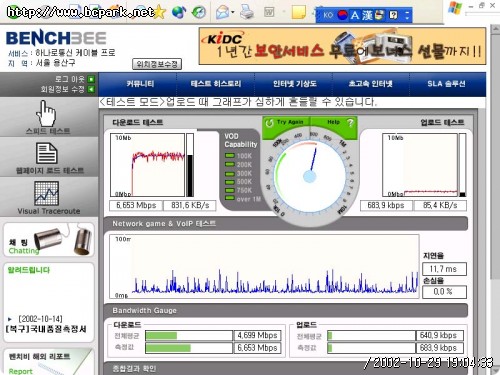The width and height of the screenshot is (500, 375).
Task: Click the yellow note icon in toolbar
Action: tap(298, 12)
